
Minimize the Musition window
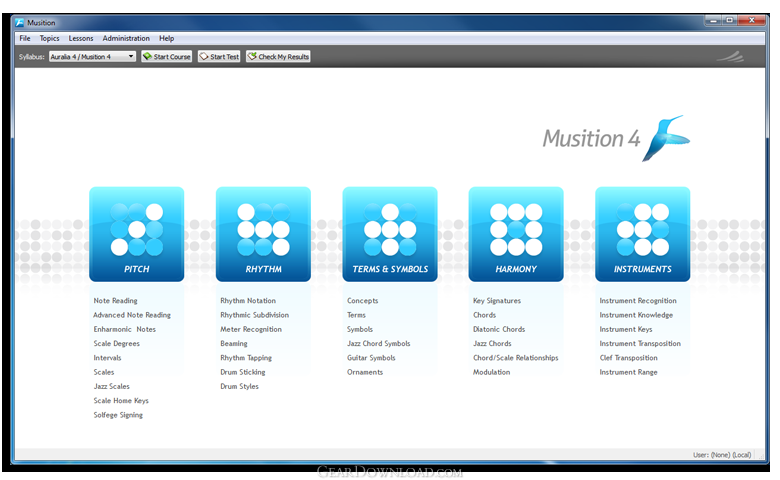point(713,20)
